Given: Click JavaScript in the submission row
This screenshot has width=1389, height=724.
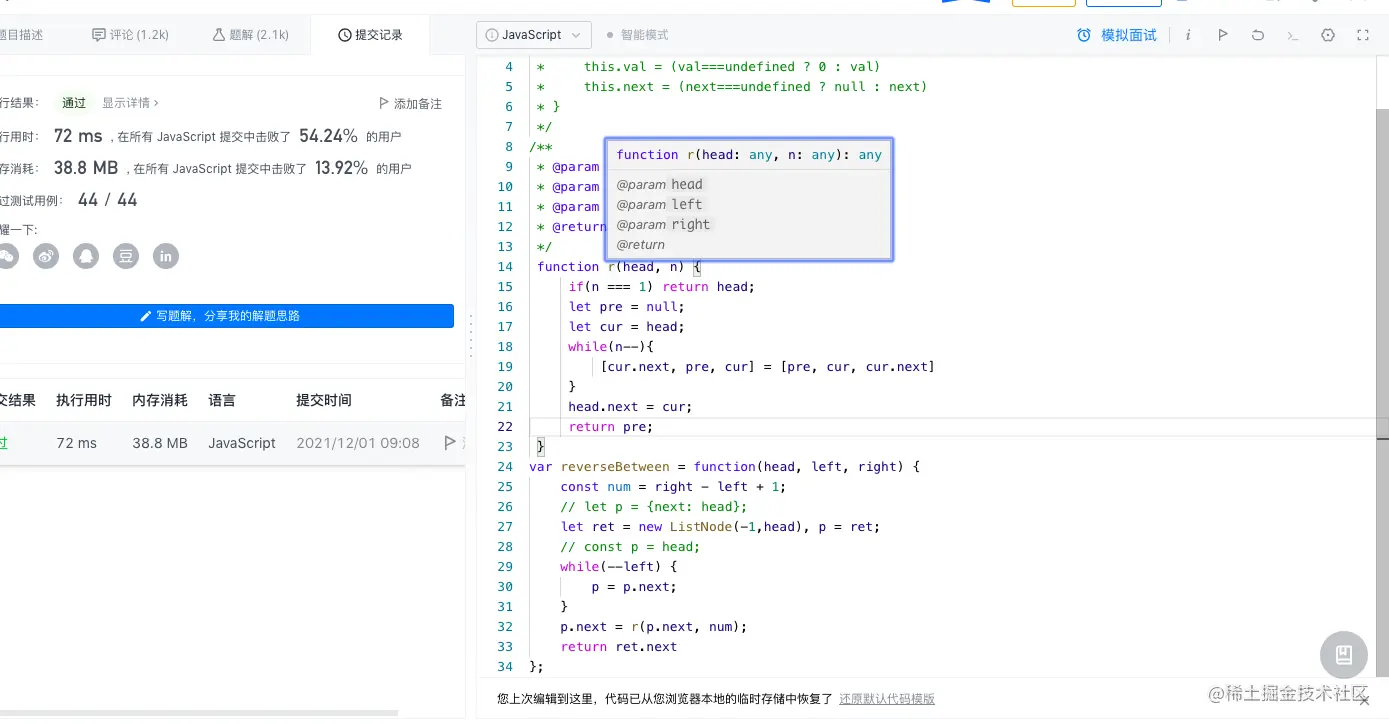Looking at the screenshot, I should point(242,443).
